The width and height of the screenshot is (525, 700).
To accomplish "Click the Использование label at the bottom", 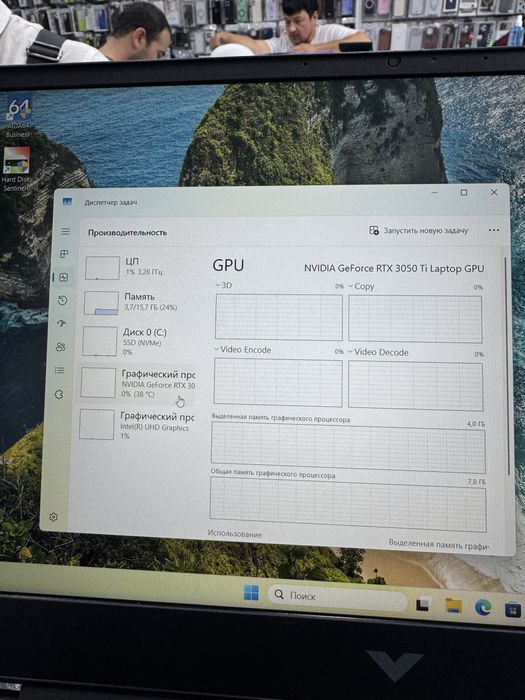I will [x=235, y=533].
